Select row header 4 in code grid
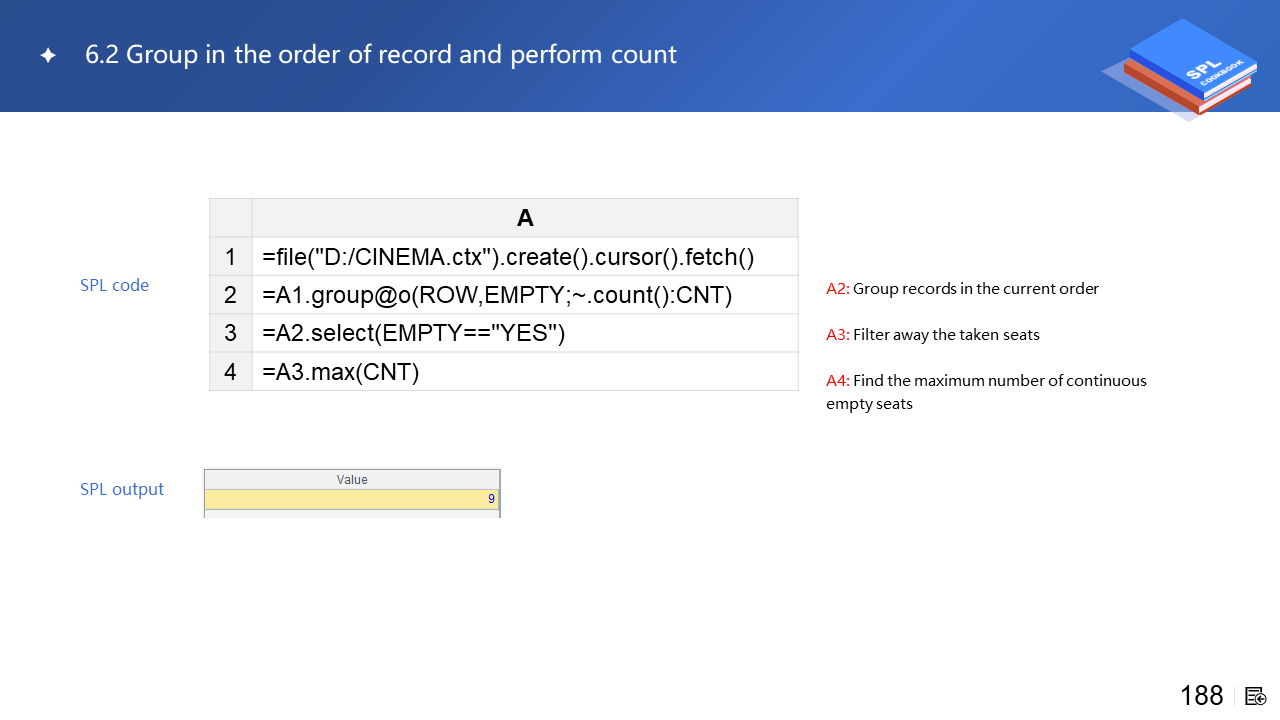This screenshot has width=1280, height=720. coord(231,372)
